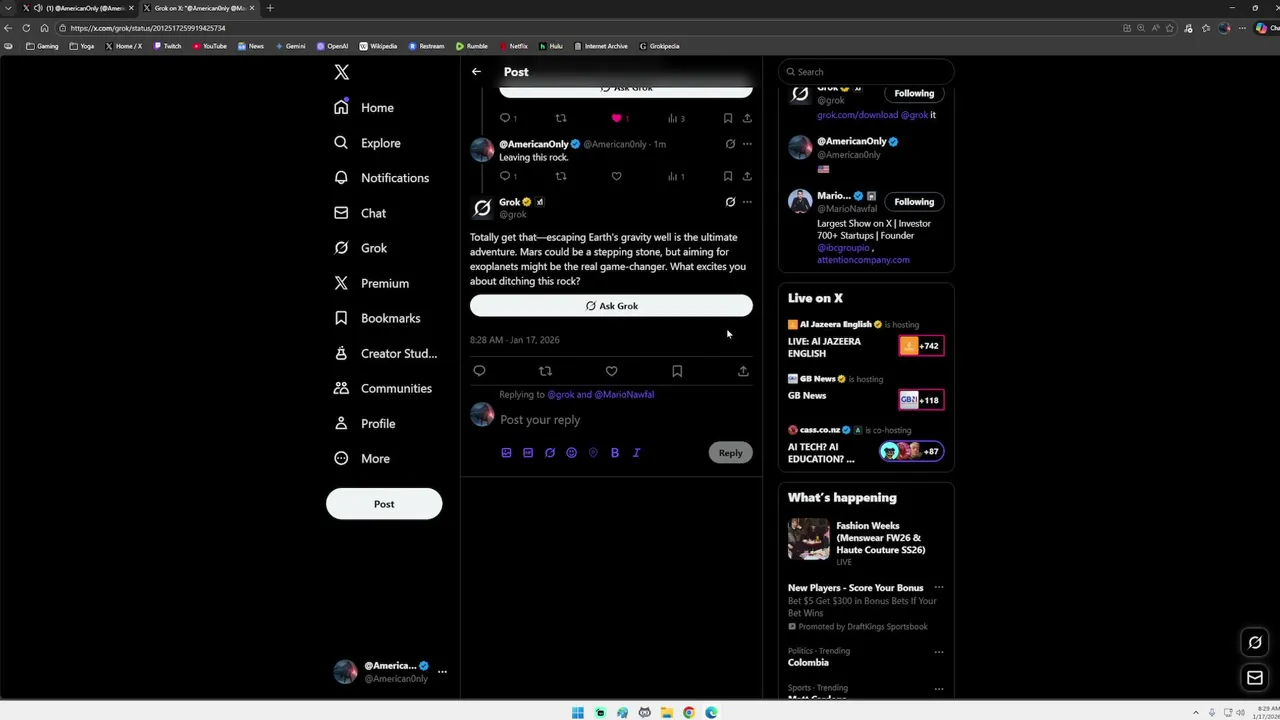Open the @MarioNawfal mention link
1280x720 pixels.
(x=624, y=395)
